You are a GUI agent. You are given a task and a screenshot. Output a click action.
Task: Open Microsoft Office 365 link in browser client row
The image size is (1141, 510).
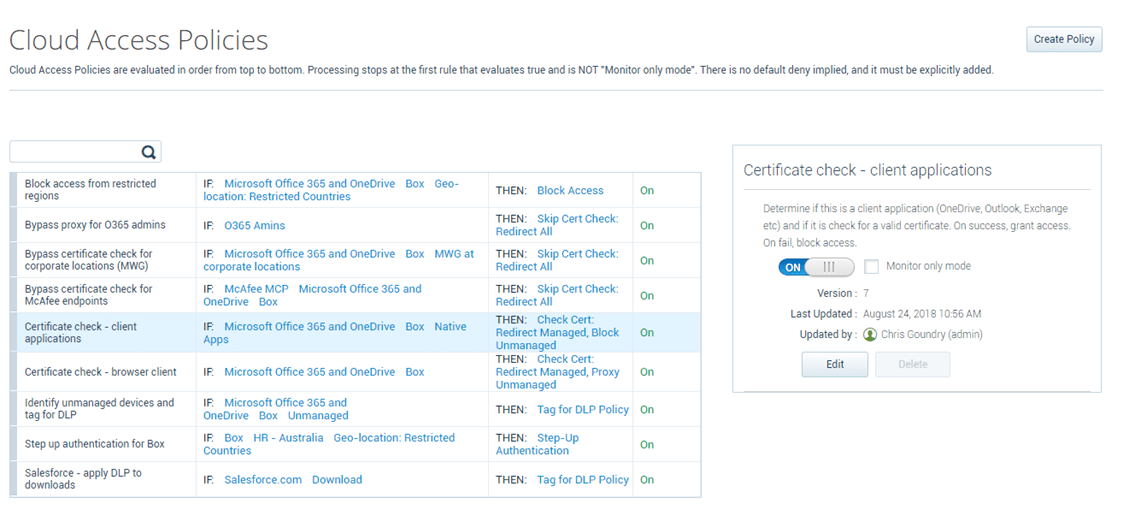point(309,372)
